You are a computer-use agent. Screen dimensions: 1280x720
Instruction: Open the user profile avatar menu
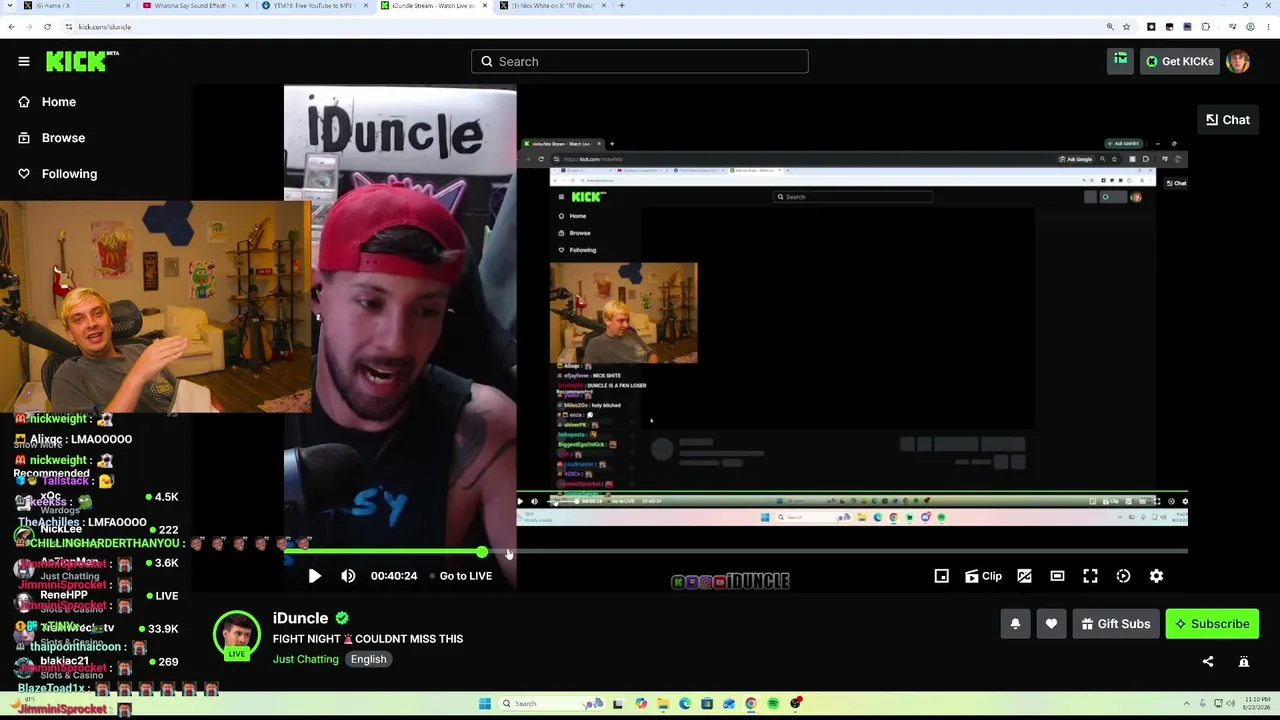click(1238, 61)
